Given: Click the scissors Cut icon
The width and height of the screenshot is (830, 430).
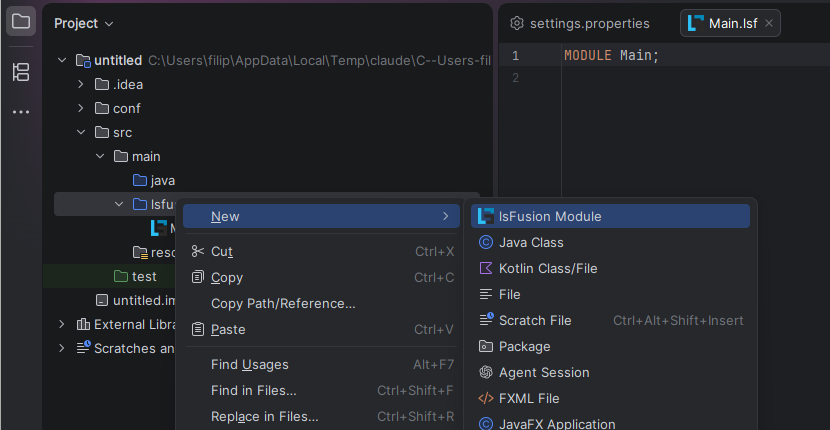Looking at the screenshot, I should pos(198,251).
